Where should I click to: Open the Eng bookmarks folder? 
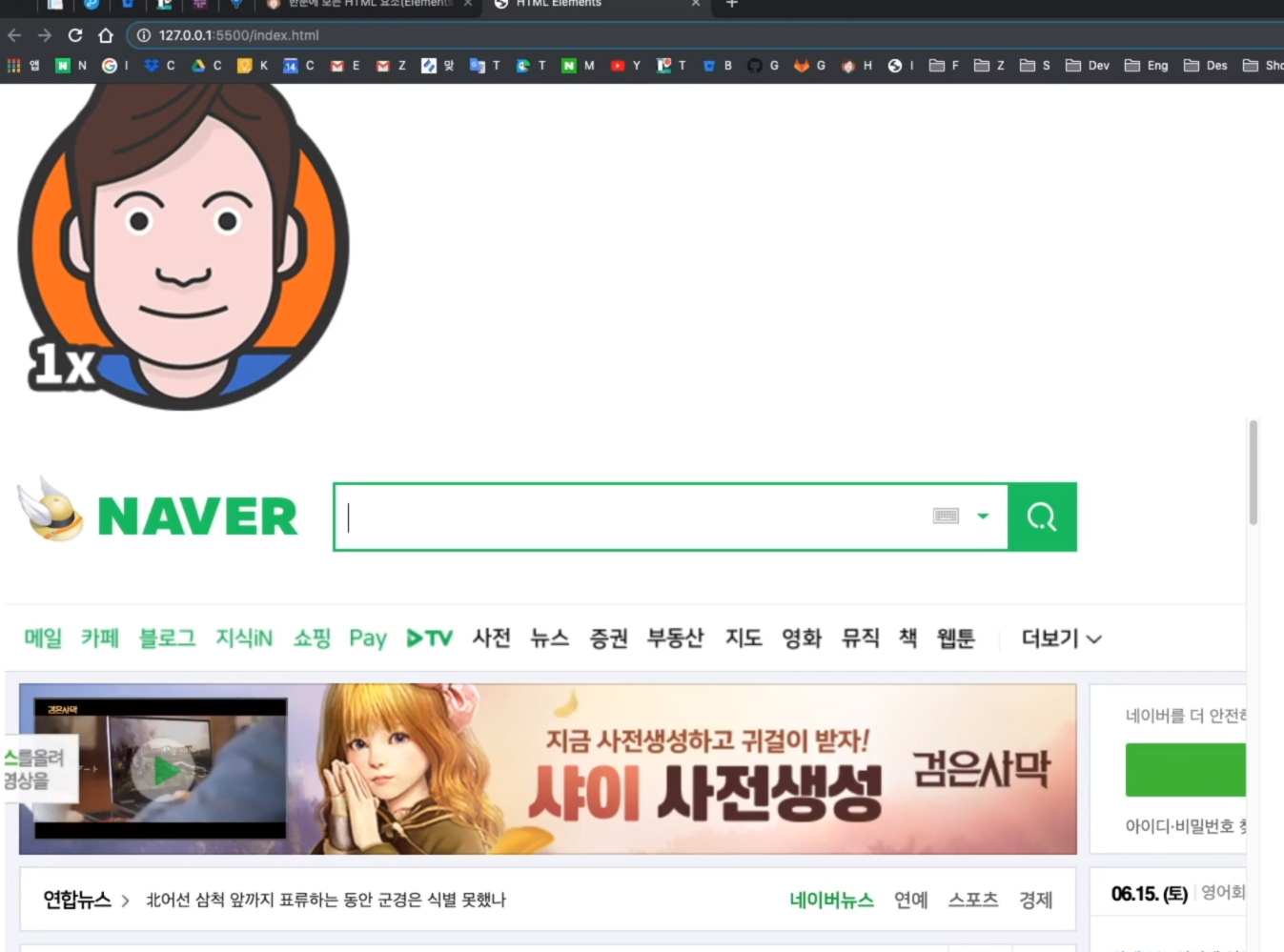pyautogui.click(x=1147, y=66)
